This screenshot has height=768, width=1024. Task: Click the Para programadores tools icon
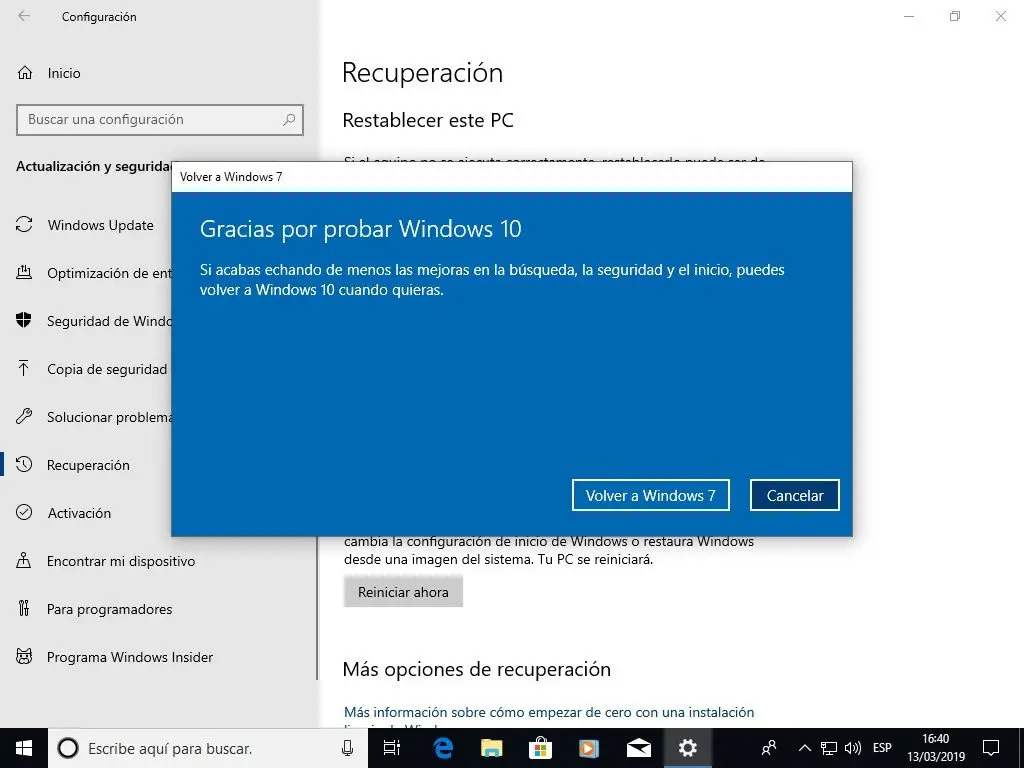coord(24,609)
